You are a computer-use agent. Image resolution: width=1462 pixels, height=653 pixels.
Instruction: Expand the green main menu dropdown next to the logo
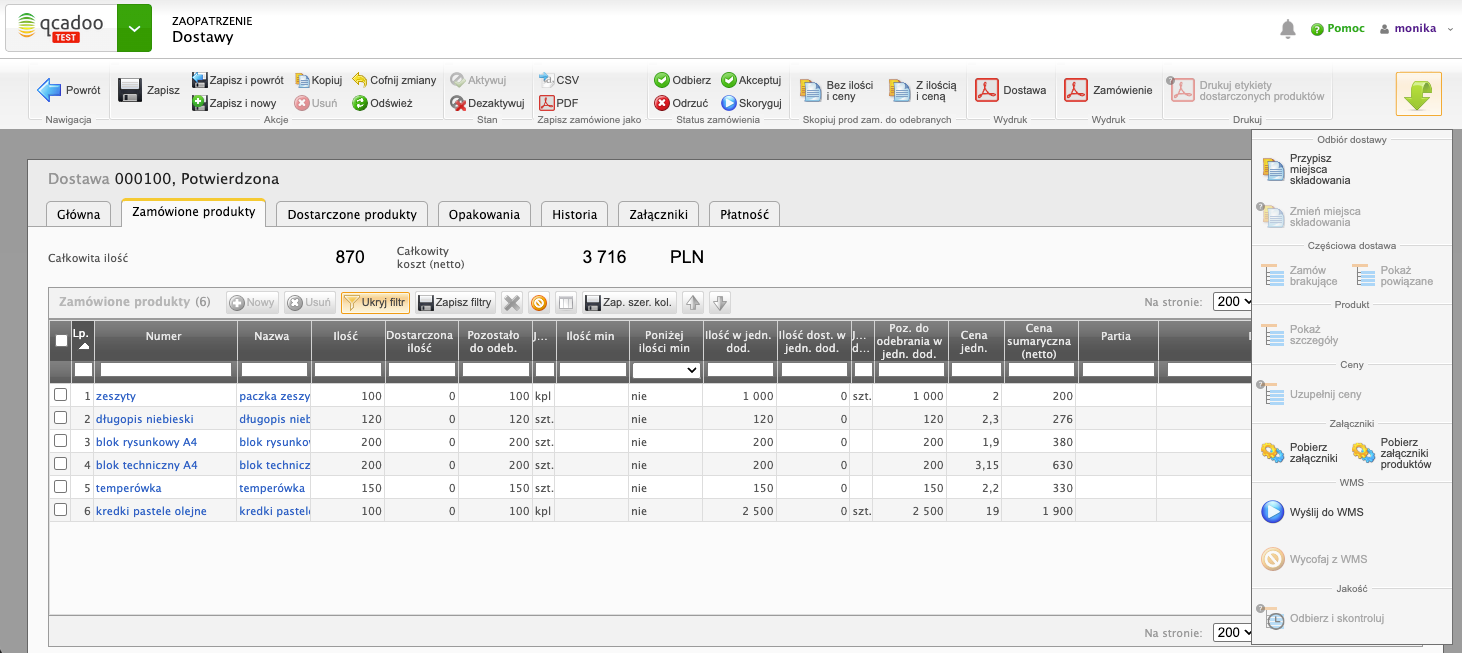click(134, 29)
